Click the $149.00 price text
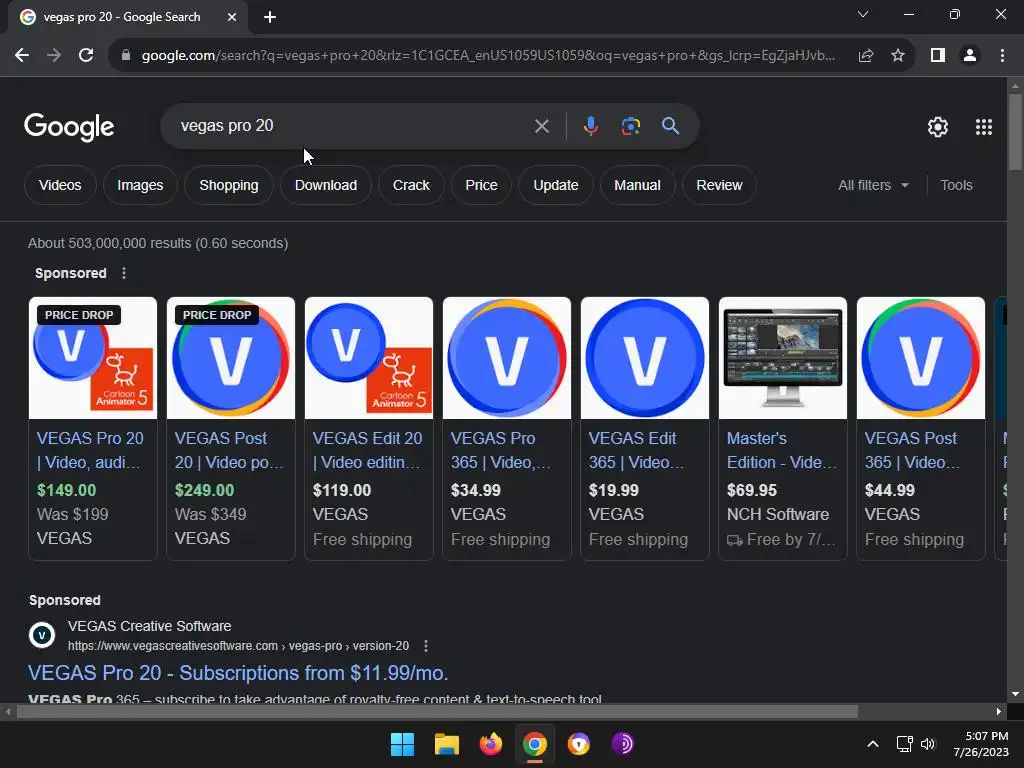 67,490
